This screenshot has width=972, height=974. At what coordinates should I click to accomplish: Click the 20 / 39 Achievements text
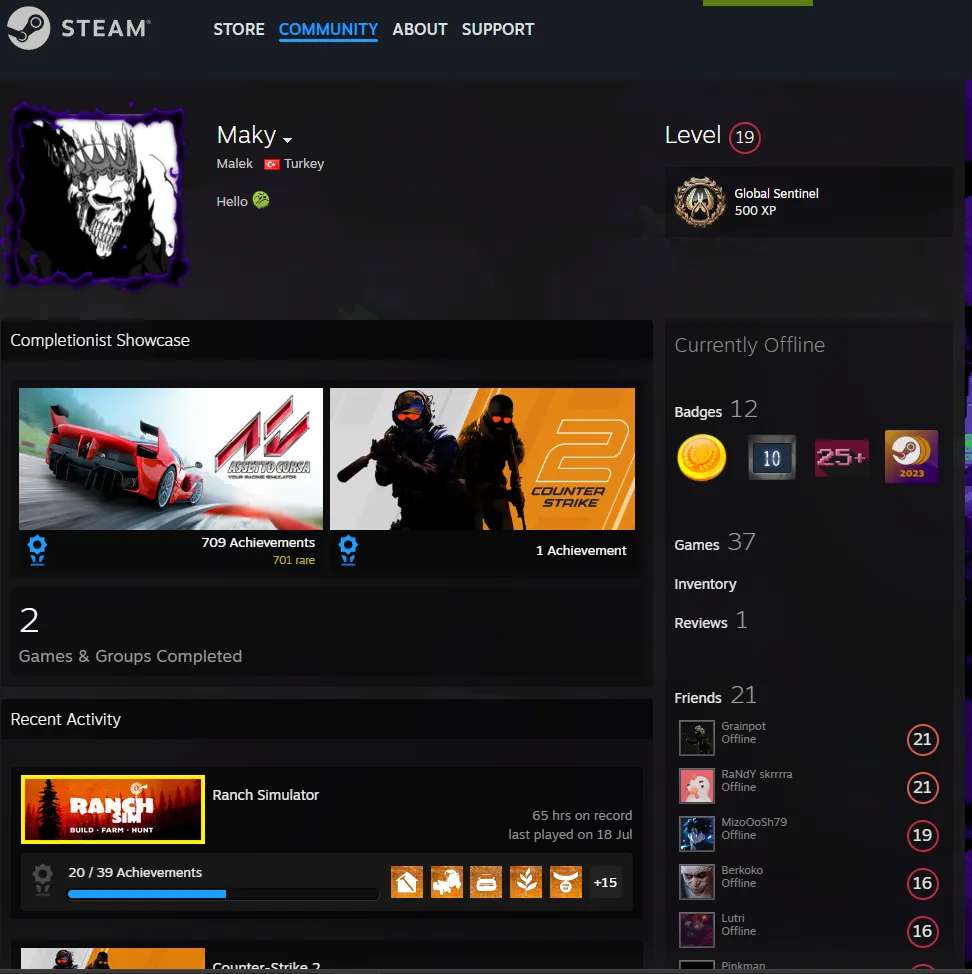click(135, 873)
